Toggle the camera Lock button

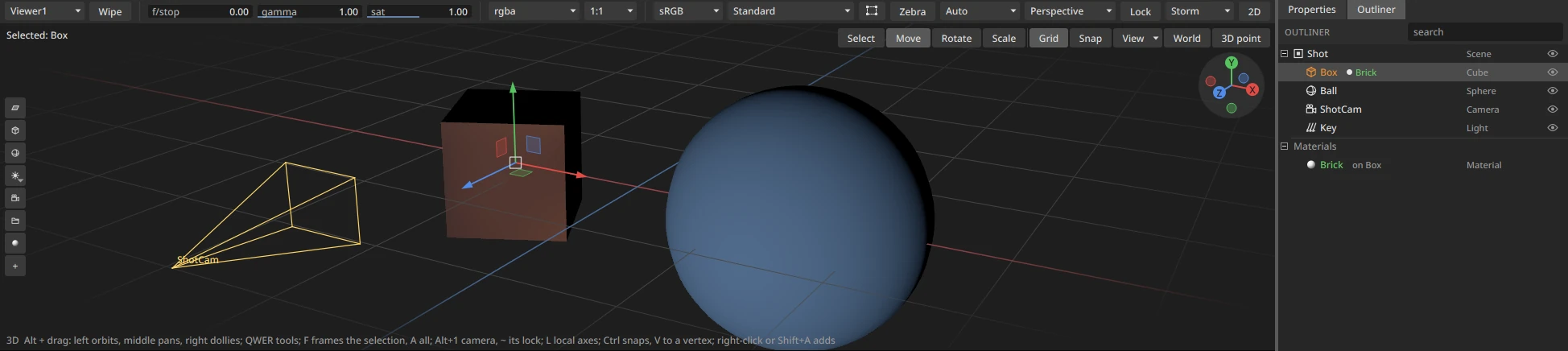coord(1140,11)
